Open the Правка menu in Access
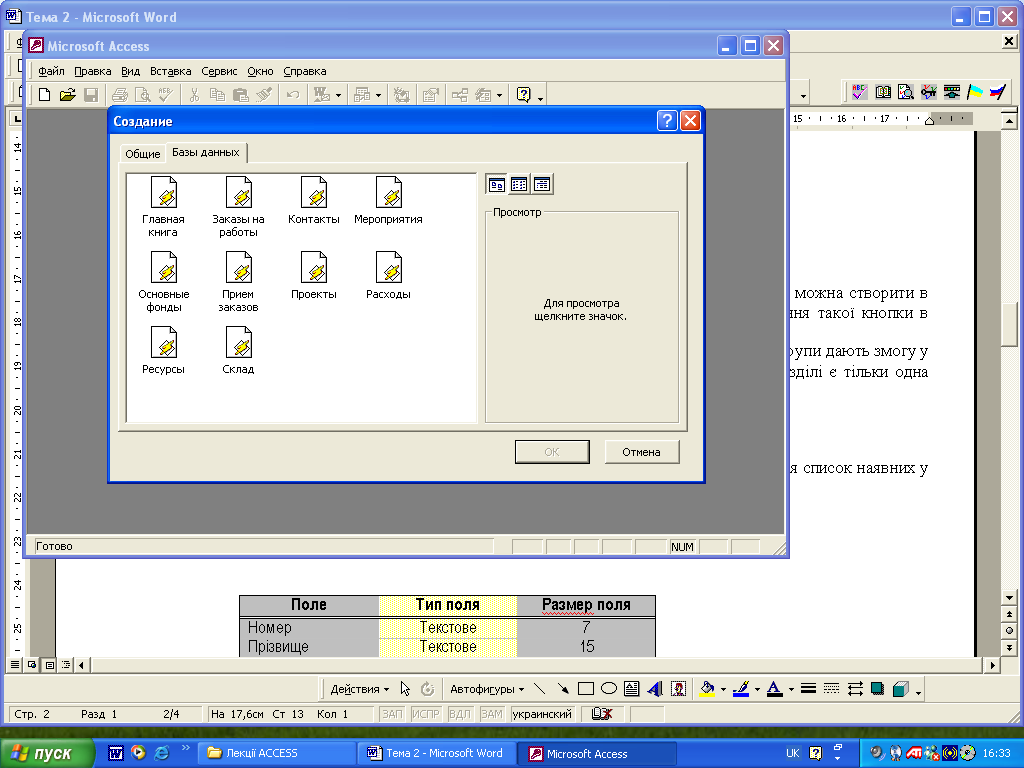This screenshot has height=768, width=1024. [x=93, y=71]
